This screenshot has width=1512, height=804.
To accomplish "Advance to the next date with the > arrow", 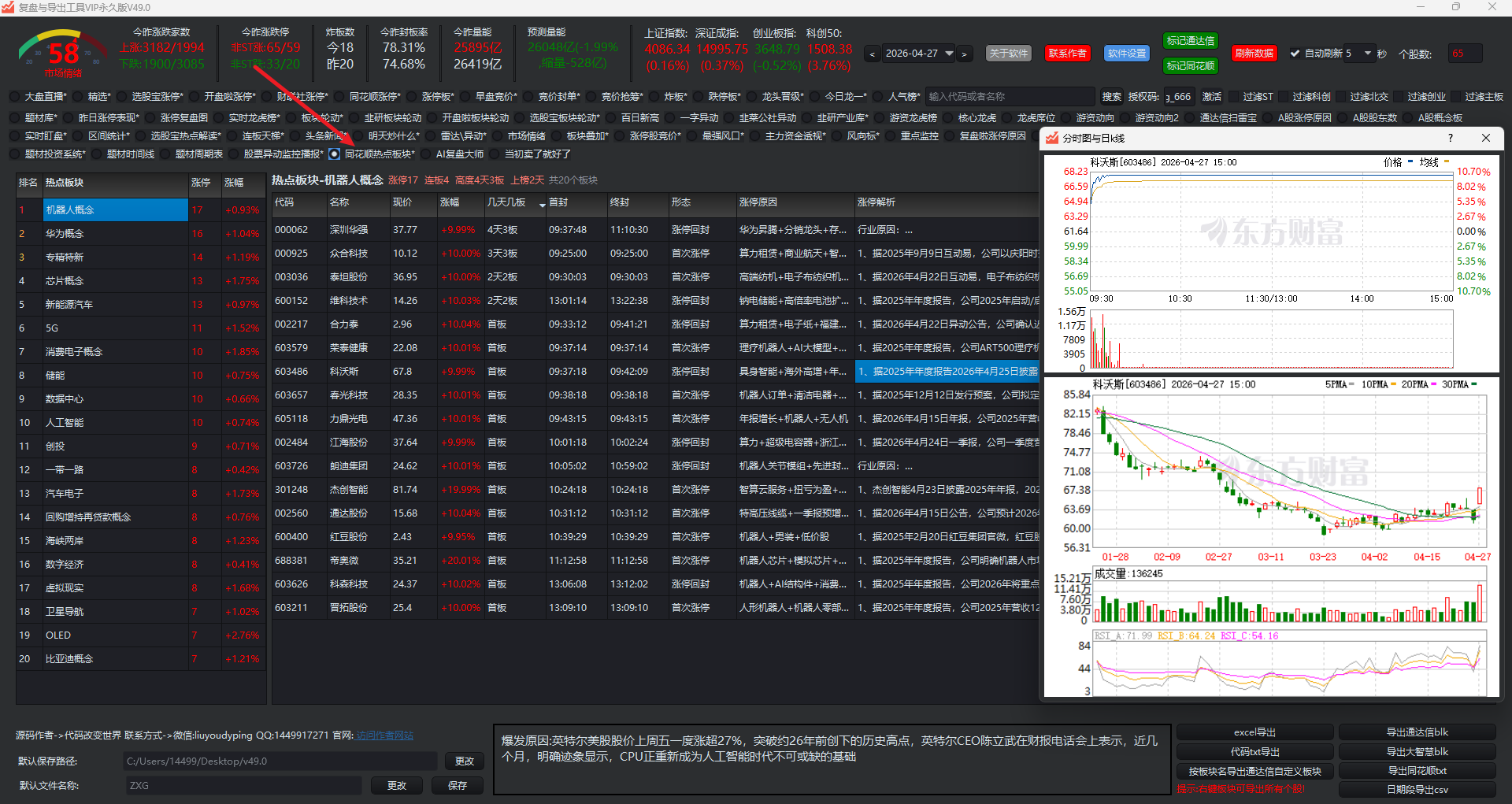I will (x=964, y=54).
